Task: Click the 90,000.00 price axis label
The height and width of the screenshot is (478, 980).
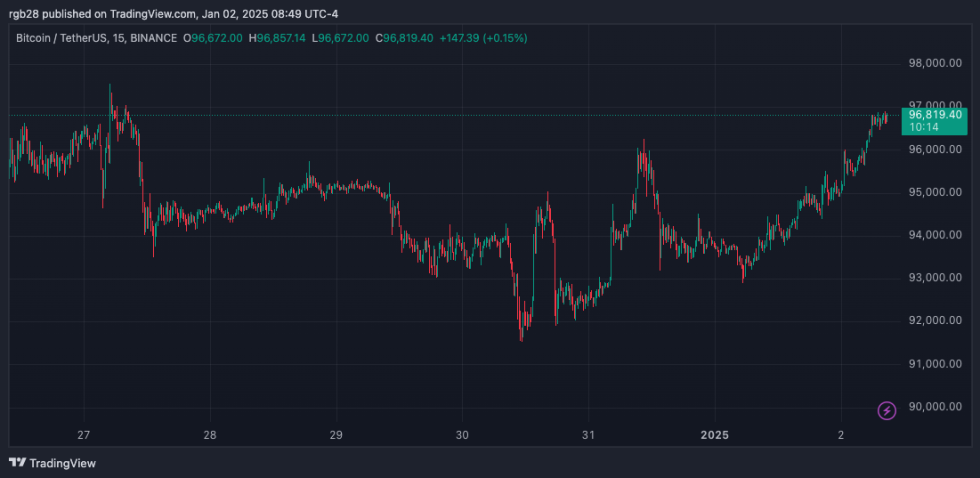Action: (x=935, y=407)
